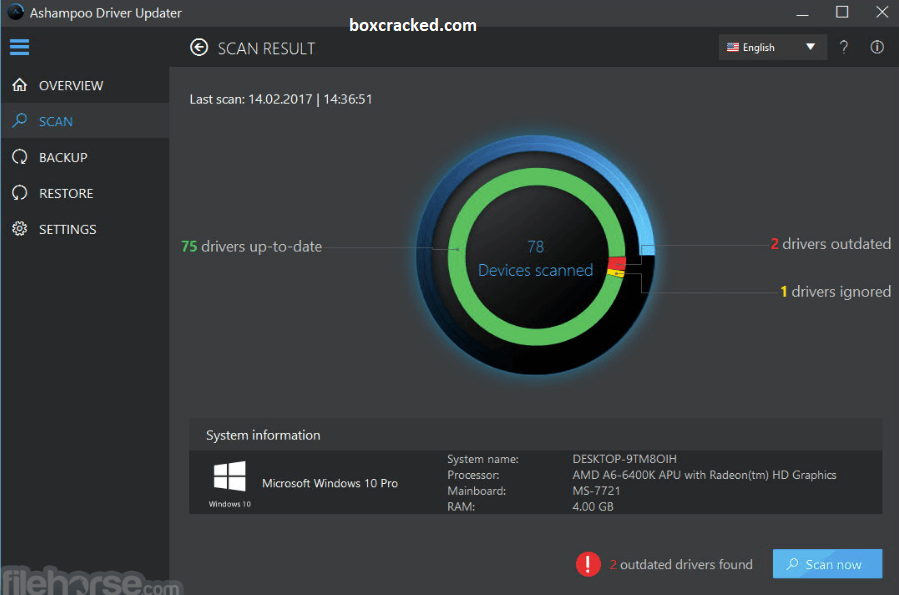Click the '1 drivers ignored' label
Screen dimensions: 899x595
click(x=836, y=291)
